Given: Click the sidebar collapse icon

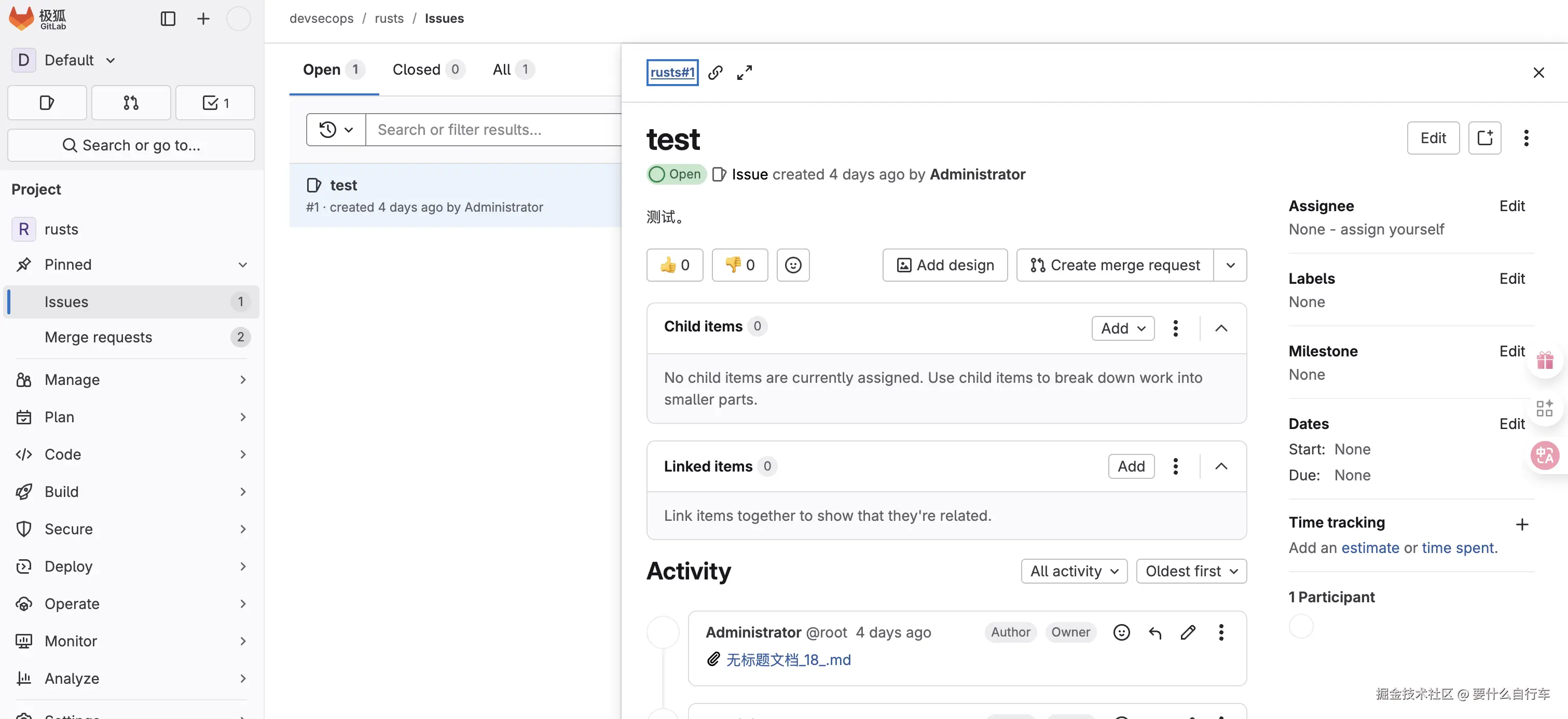Looking at the screenshot, I should point(168,19).
